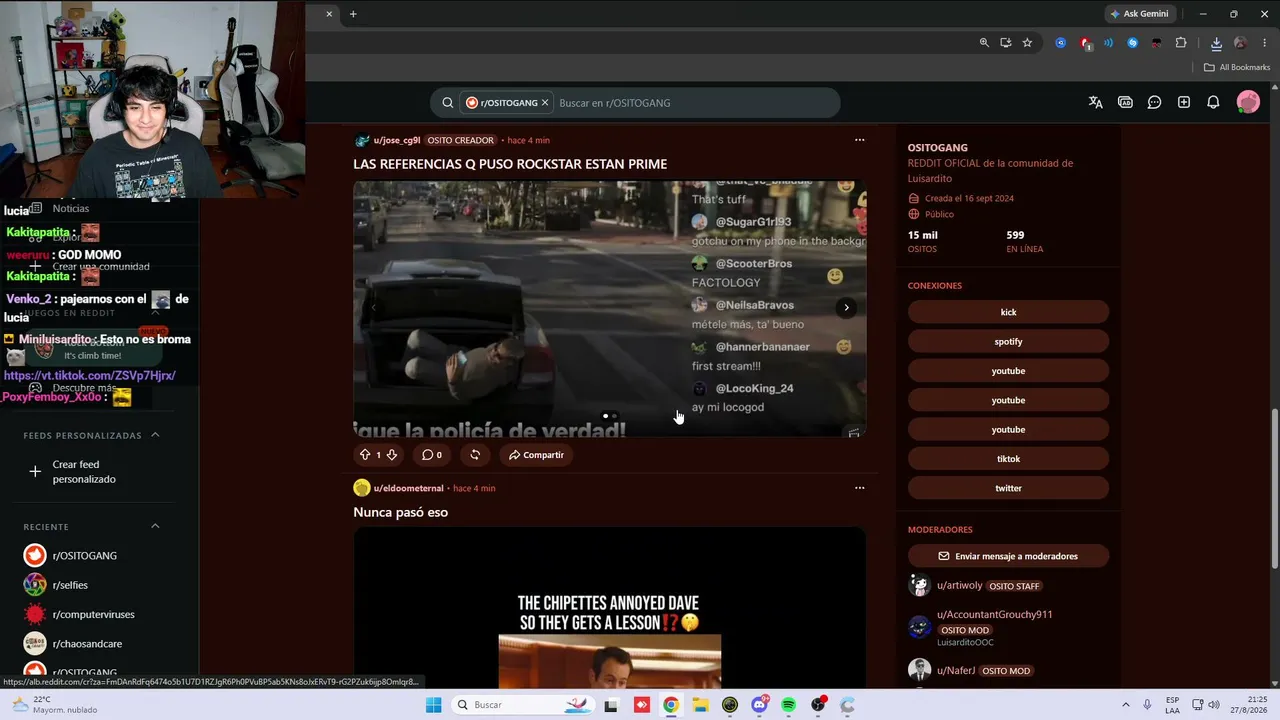The width and height of the screenshot is (1280, 720).
Task: Open r/chaosandcare in recent communities
Action: pyautogui.click(x=88, y=644)
